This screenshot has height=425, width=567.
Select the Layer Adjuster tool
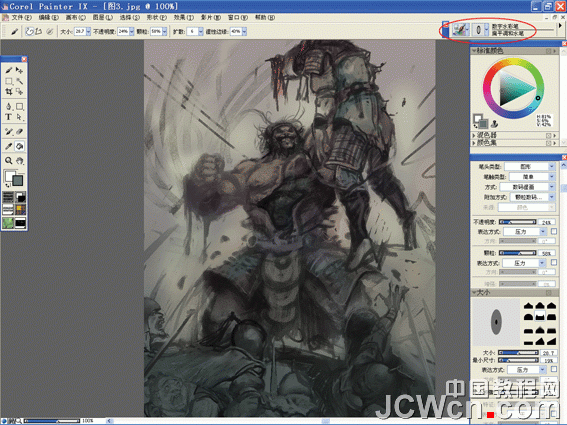click(20, 70)
